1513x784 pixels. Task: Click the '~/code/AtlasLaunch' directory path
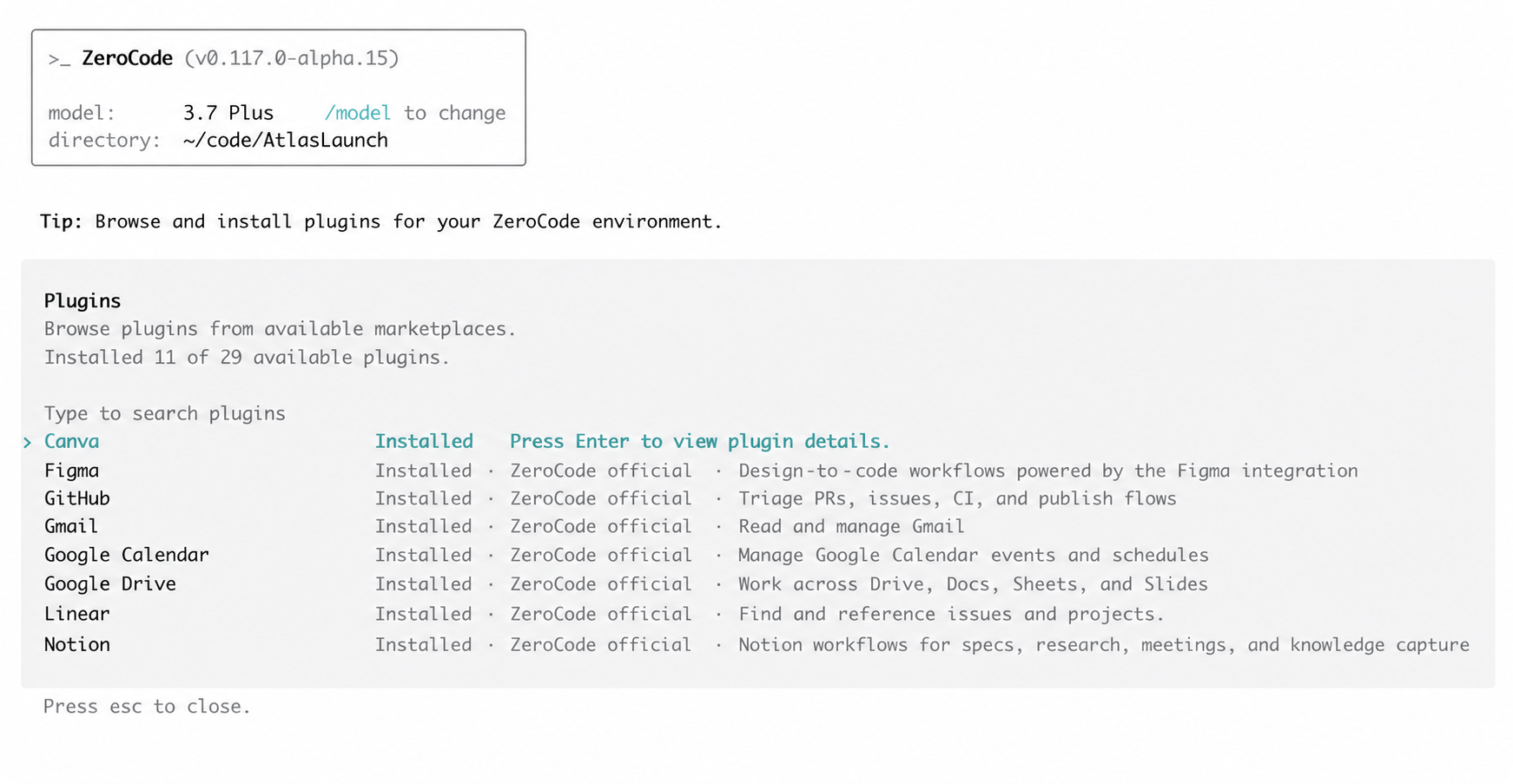click(x=286, y=140)
